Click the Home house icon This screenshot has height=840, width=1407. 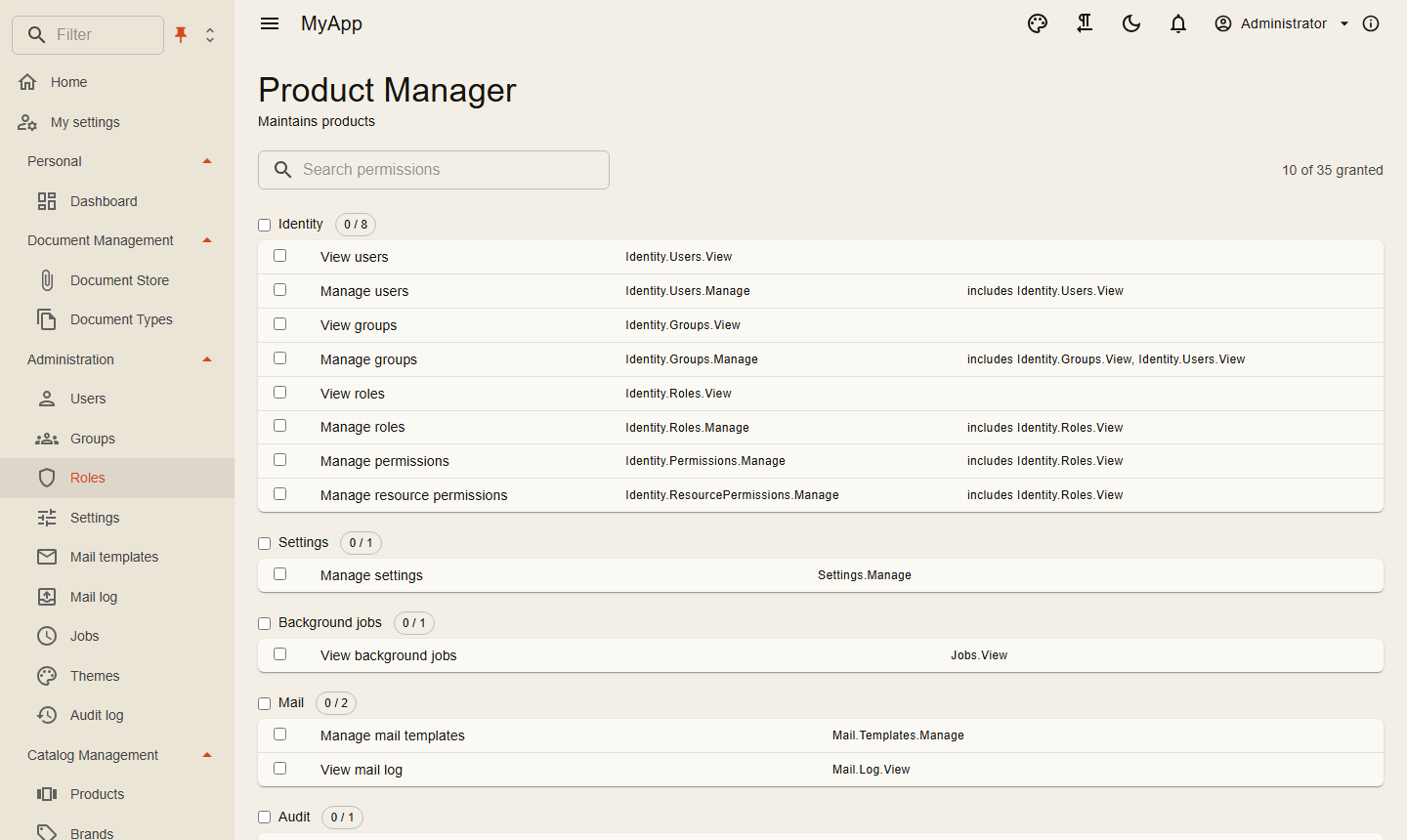pos(27,82)
